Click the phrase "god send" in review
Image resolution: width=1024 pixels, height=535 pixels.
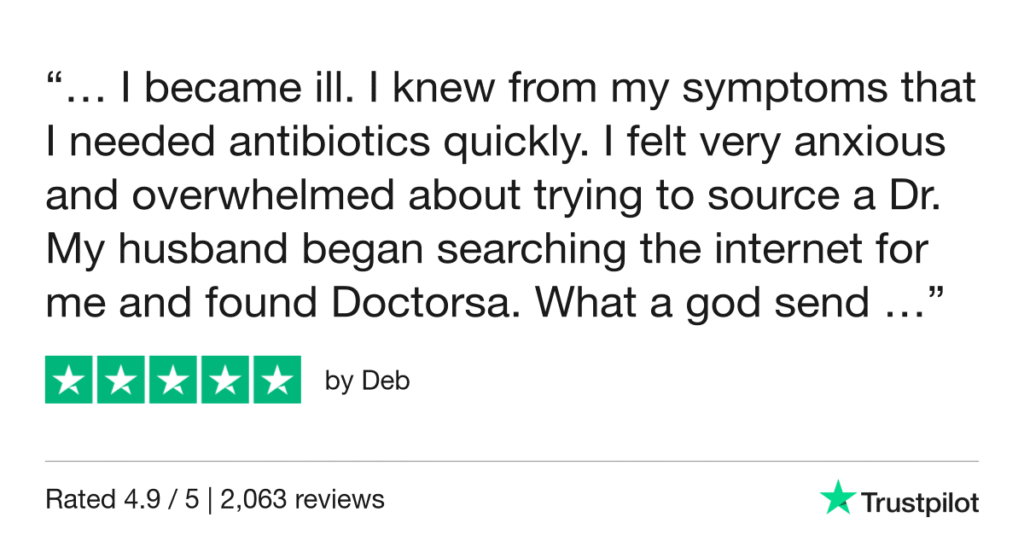(x=762, y=304)
